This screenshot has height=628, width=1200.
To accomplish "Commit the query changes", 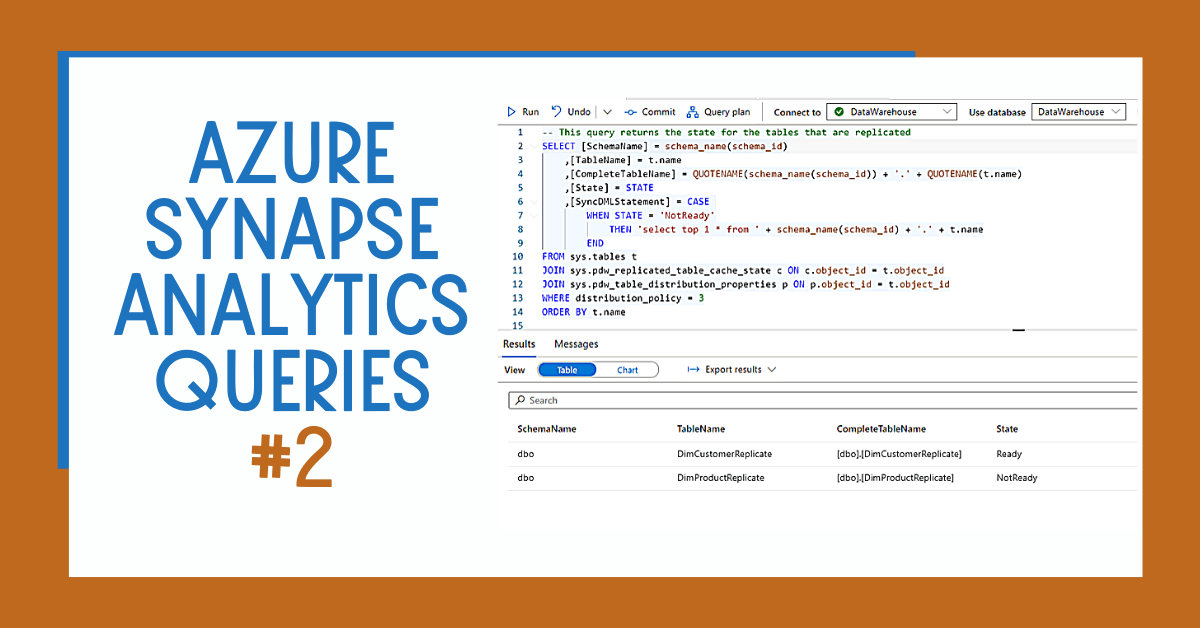I will click(650, 112).
